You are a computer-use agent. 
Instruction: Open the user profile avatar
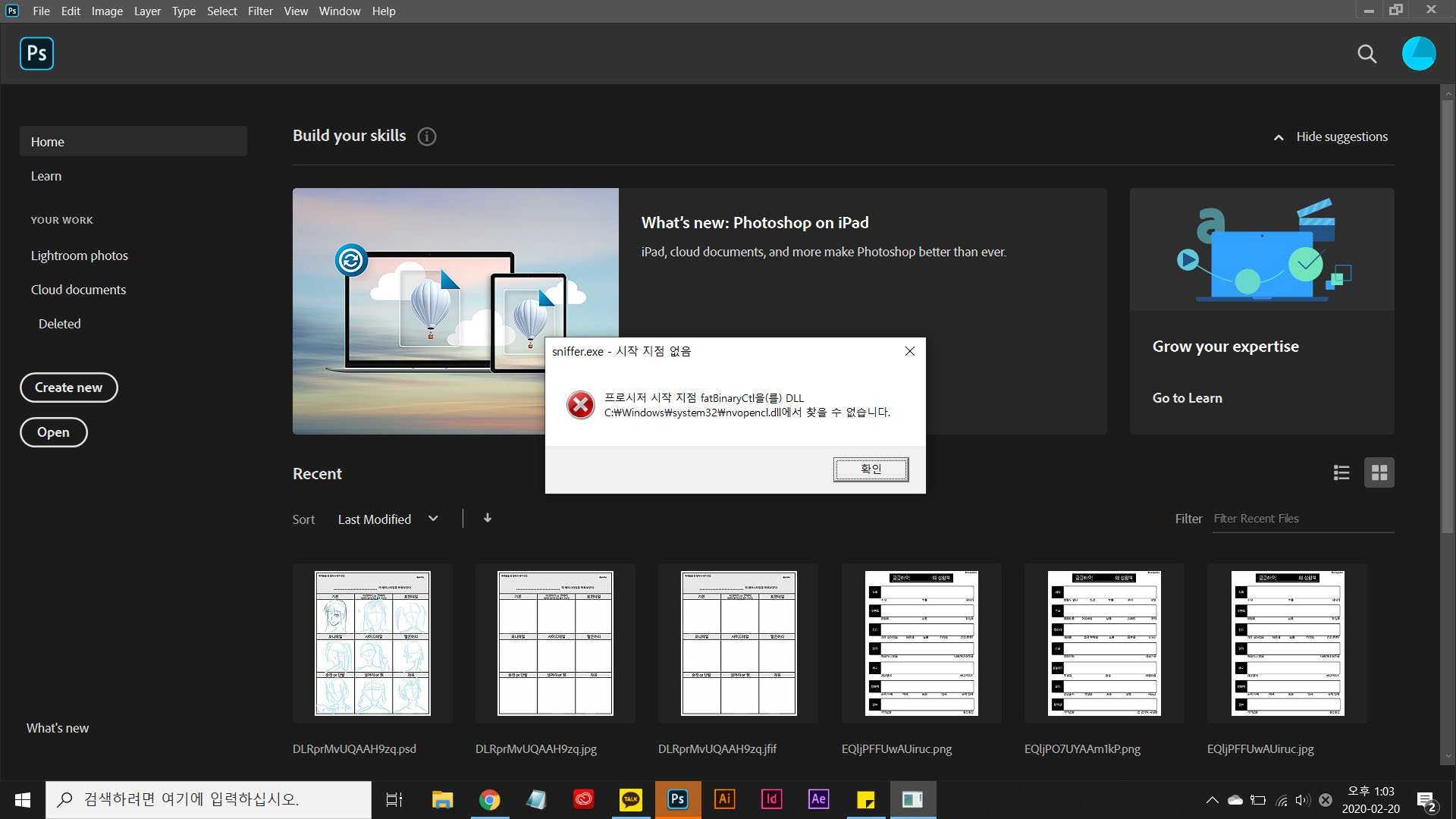click(x=1418, y=54)
